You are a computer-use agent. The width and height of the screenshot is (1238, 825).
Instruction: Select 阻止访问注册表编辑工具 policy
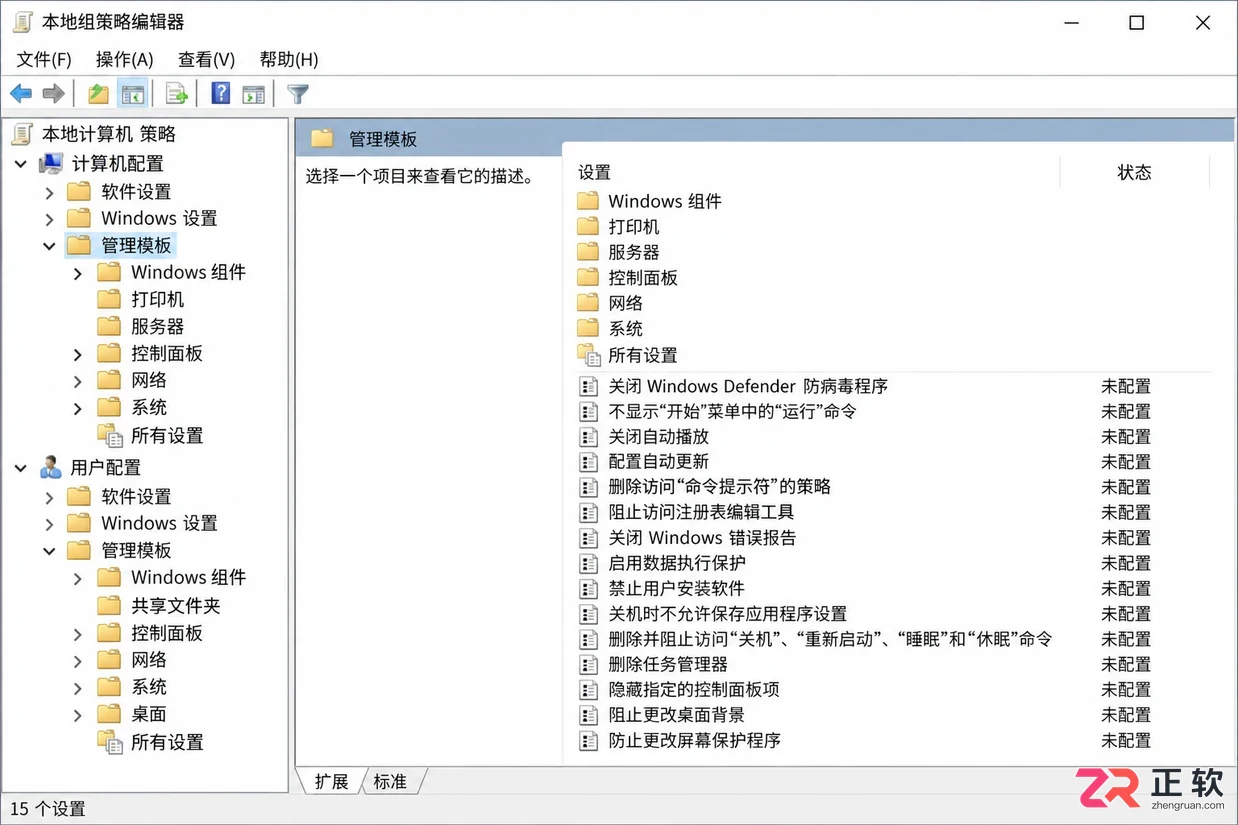coord(701,512)
